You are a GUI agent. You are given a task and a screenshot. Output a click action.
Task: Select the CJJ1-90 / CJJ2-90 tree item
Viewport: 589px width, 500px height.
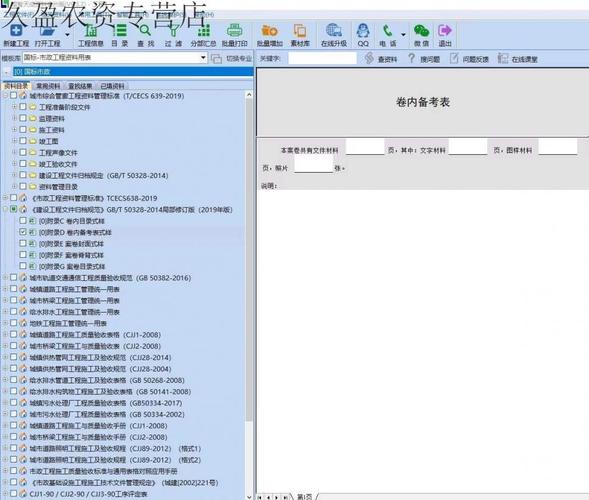[88, 494]
